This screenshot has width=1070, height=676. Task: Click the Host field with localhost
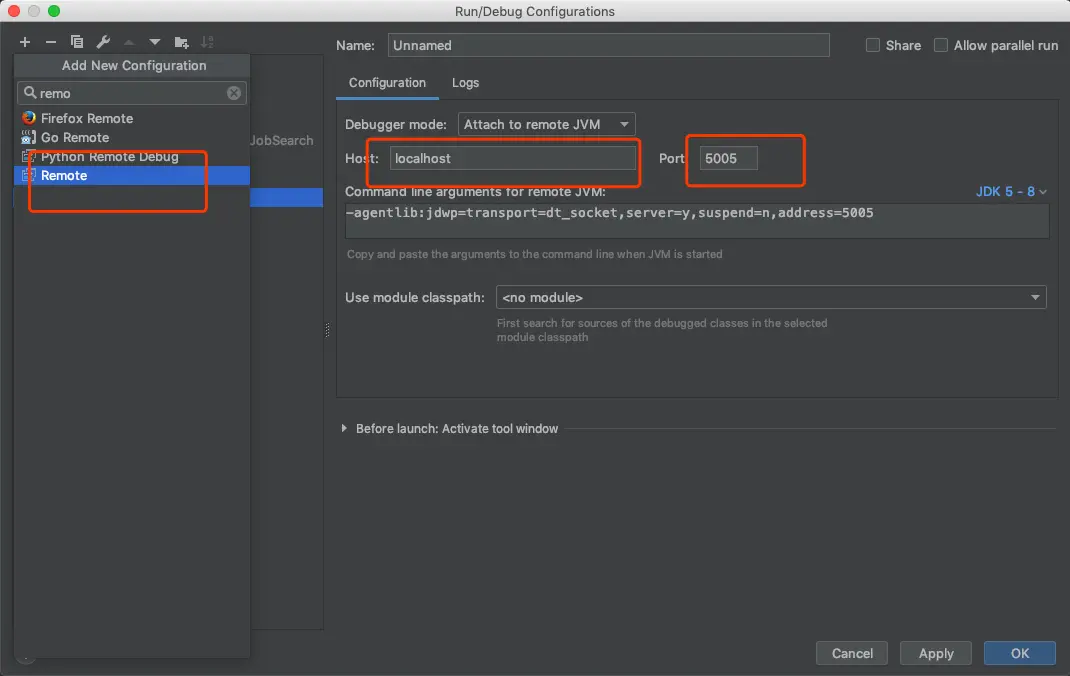pyautogui.click(x=513, y=158)
